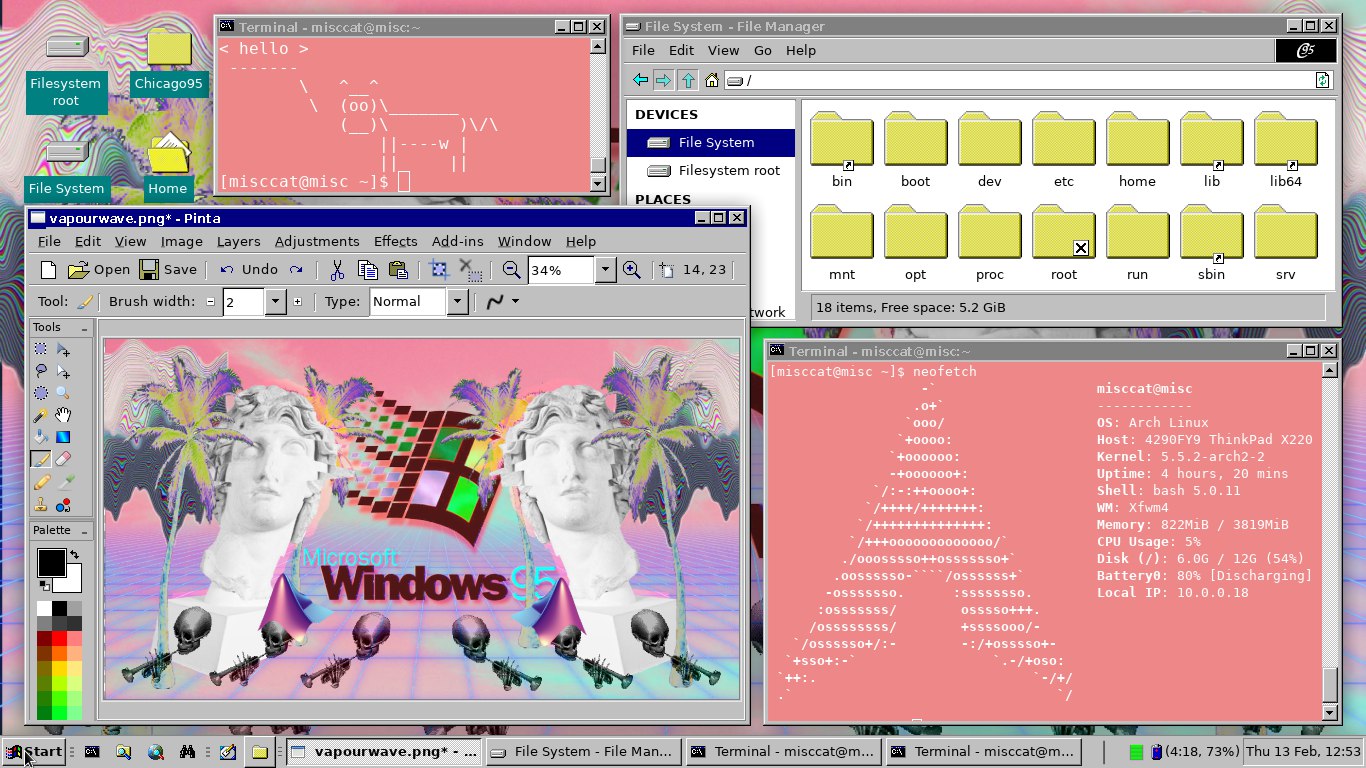
Task: Decrease brush width with minus button
Action: [210, 301]
